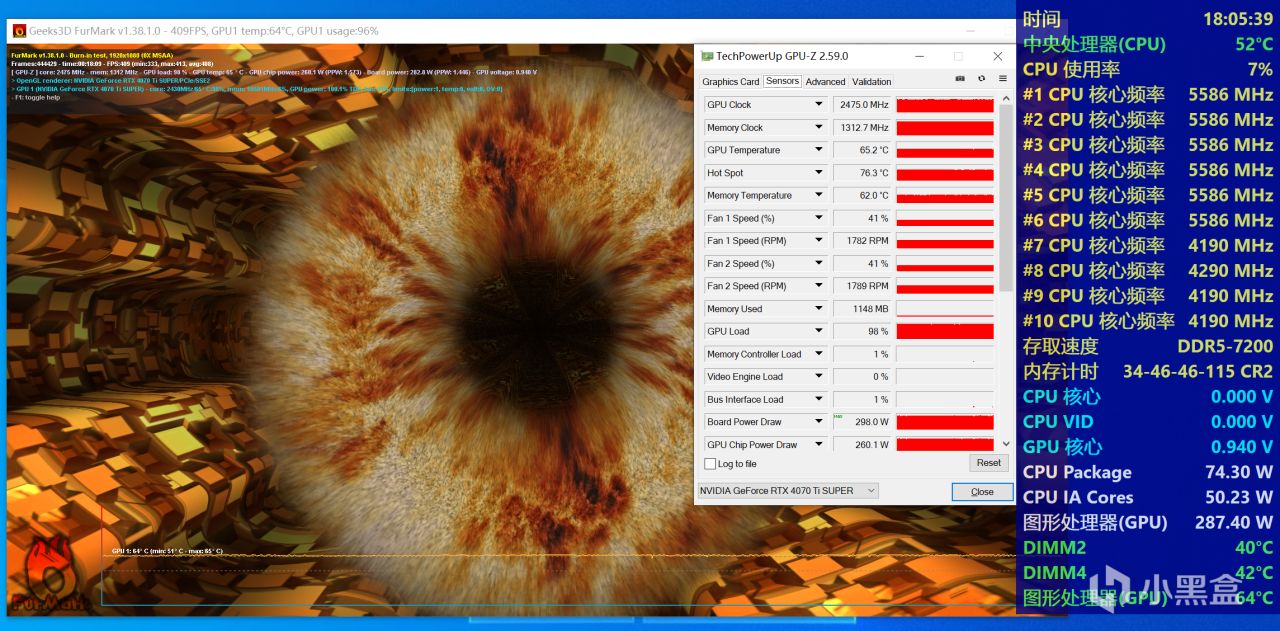Open the Fan 1 Speed (RPM) dropdown
This screenshot has height=631, width=1280.
coord(819,241)
